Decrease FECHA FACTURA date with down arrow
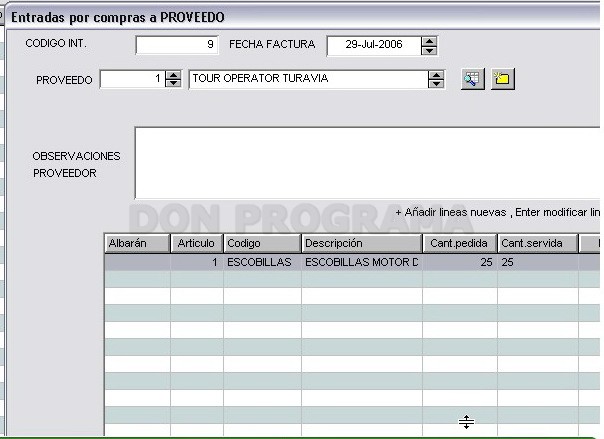This screenshot has height=439, width=604. (x=429, y=50)
